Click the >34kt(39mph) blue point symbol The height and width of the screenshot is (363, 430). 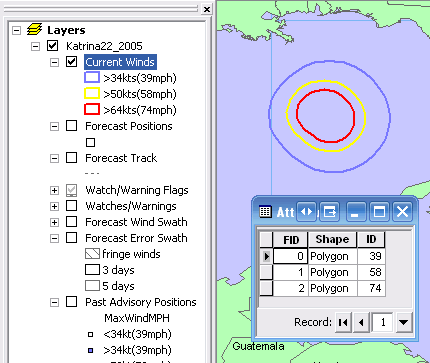pos(90,350)
